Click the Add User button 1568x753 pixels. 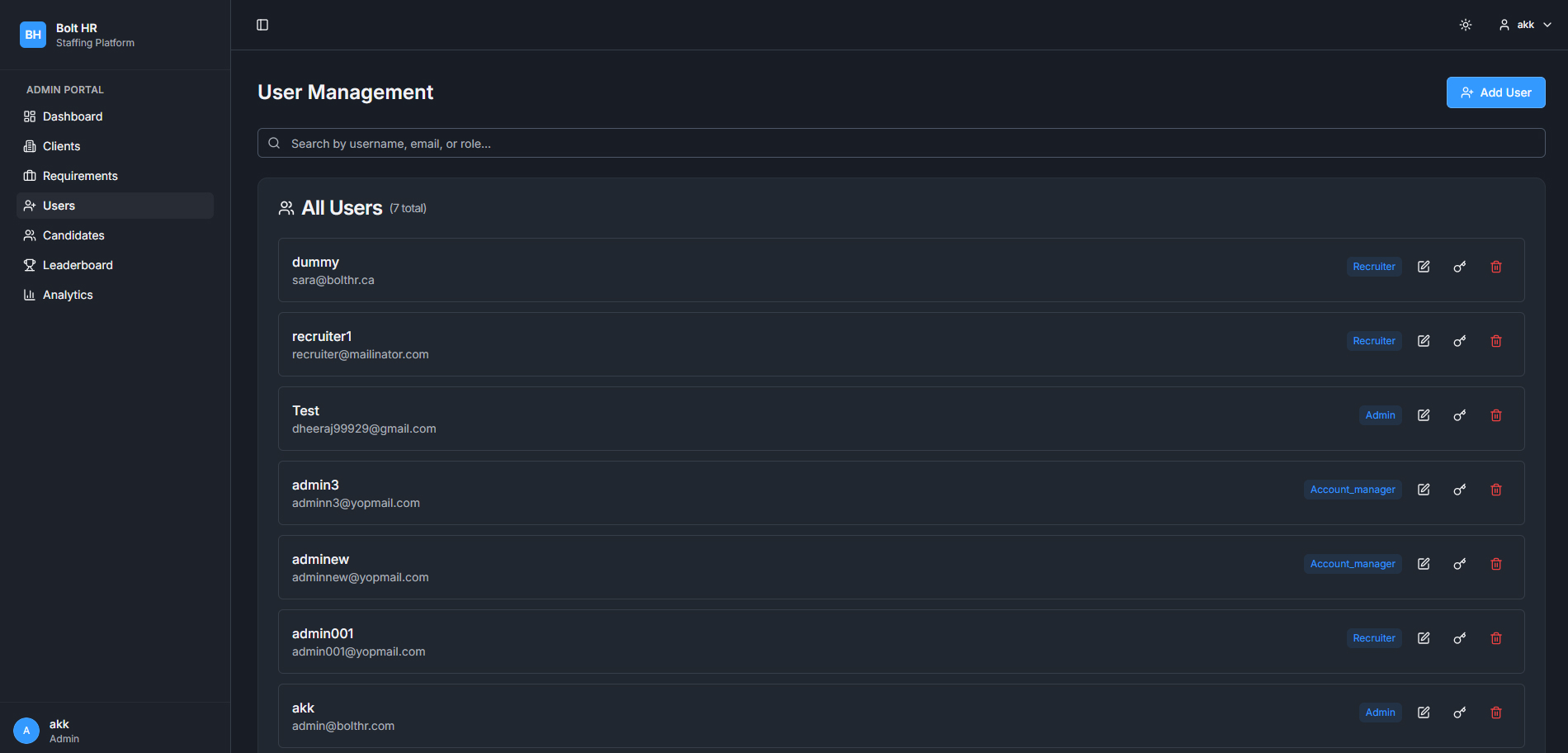coord(1495,92)
